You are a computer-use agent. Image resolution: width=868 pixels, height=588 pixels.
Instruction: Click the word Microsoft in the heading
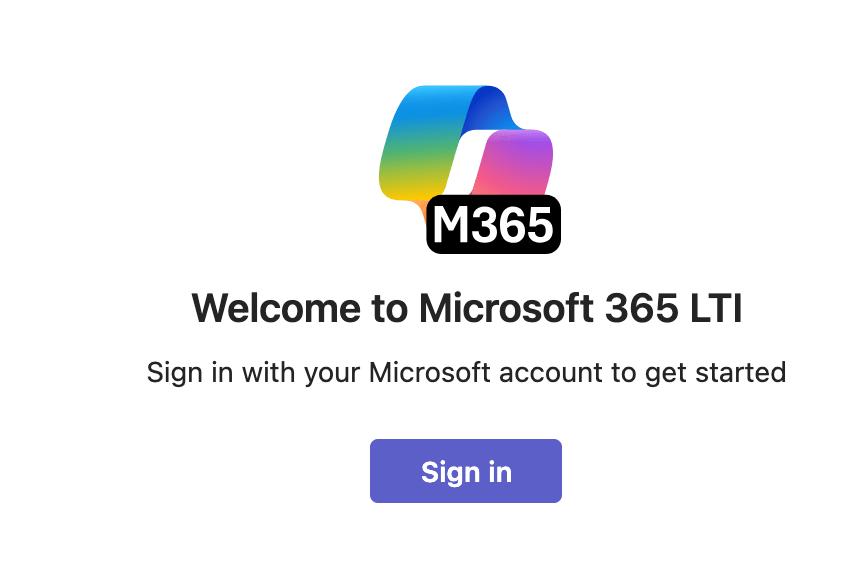coord(507,308)
